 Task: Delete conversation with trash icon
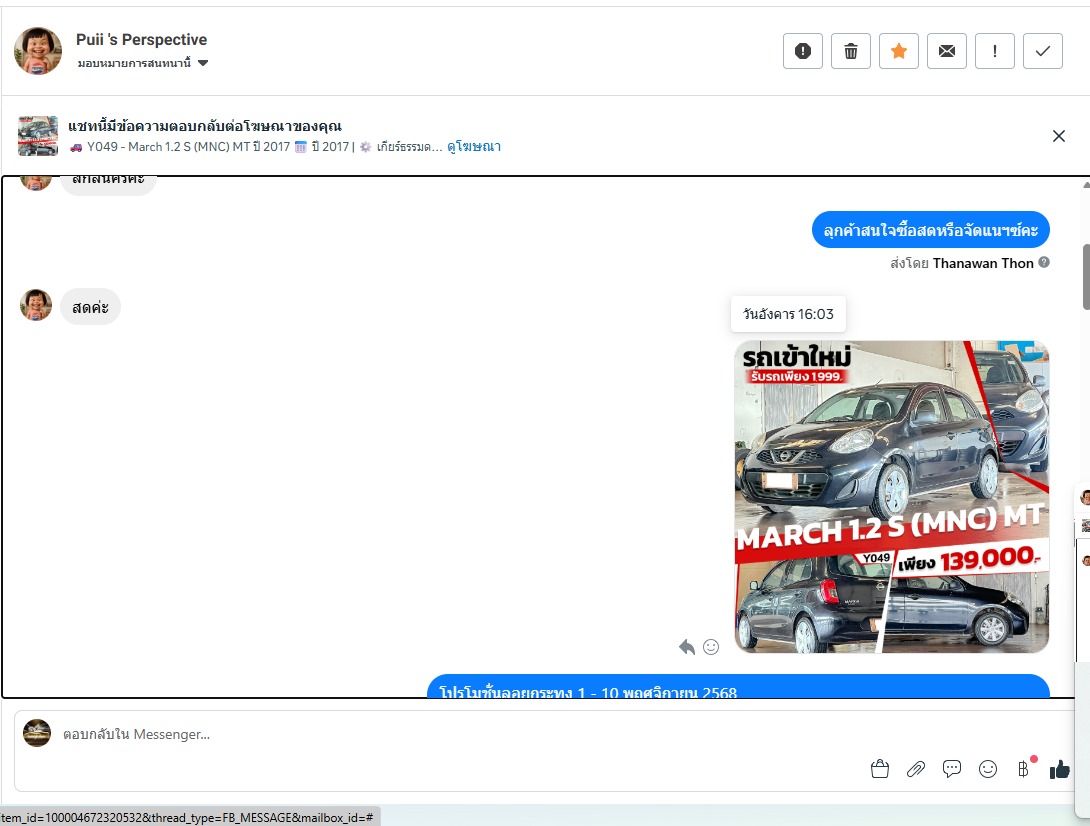(x=851, y=51)
